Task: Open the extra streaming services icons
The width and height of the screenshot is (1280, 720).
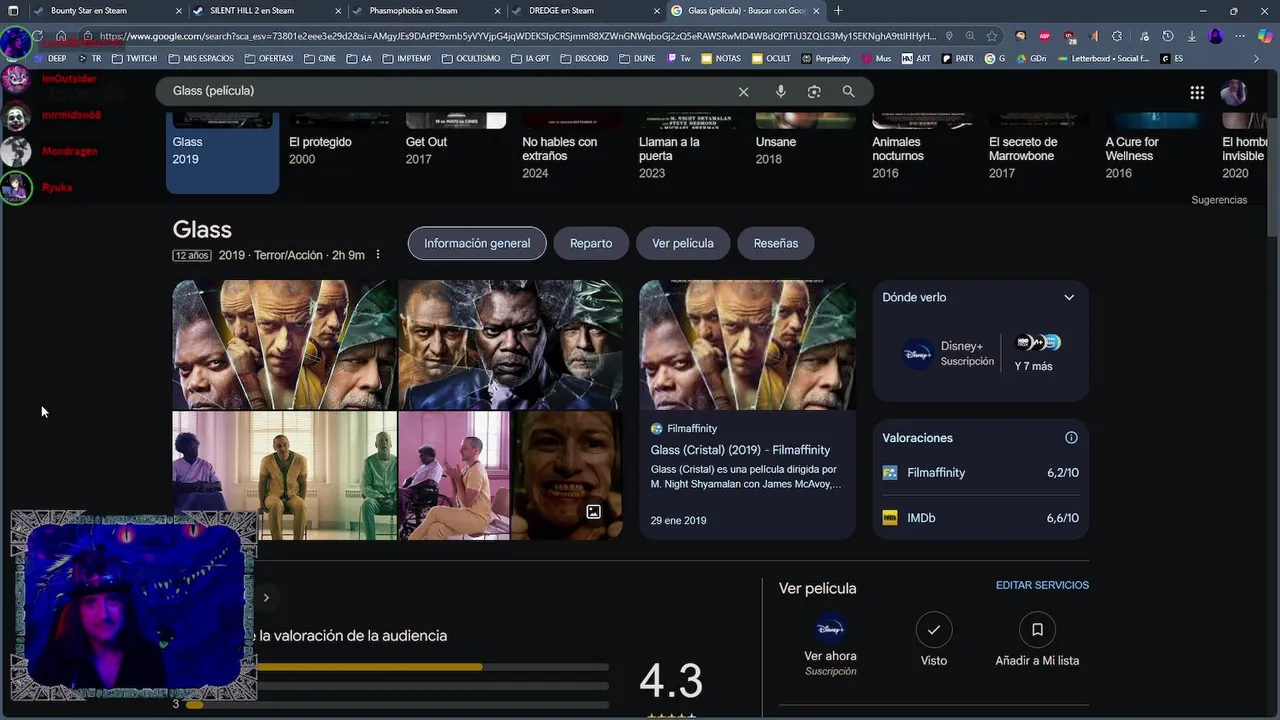Action: [1037, 342]
